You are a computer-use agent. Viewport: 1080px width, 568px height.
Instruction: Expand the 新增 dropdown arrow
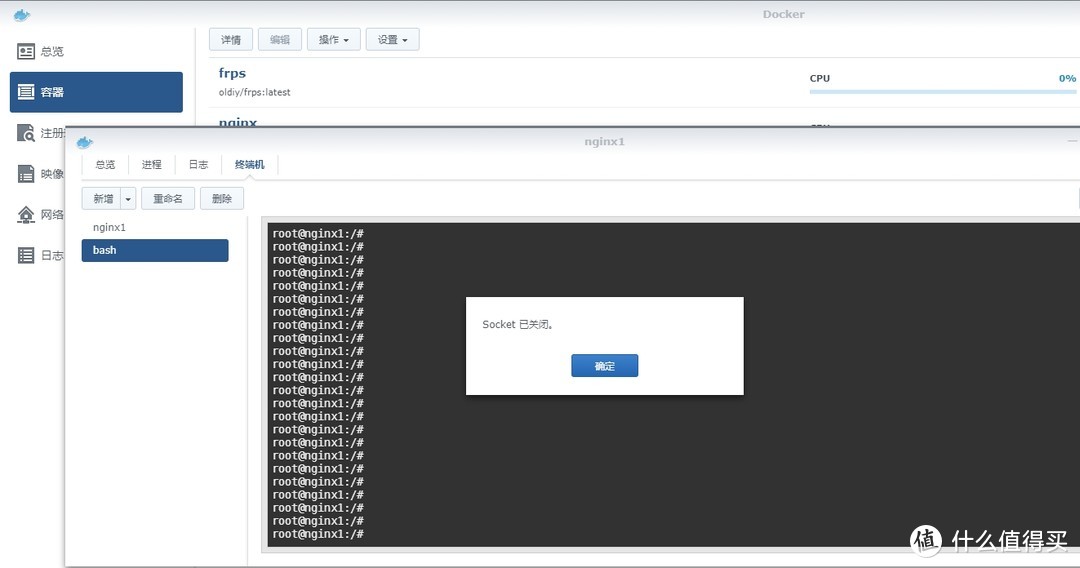[128, 199]
